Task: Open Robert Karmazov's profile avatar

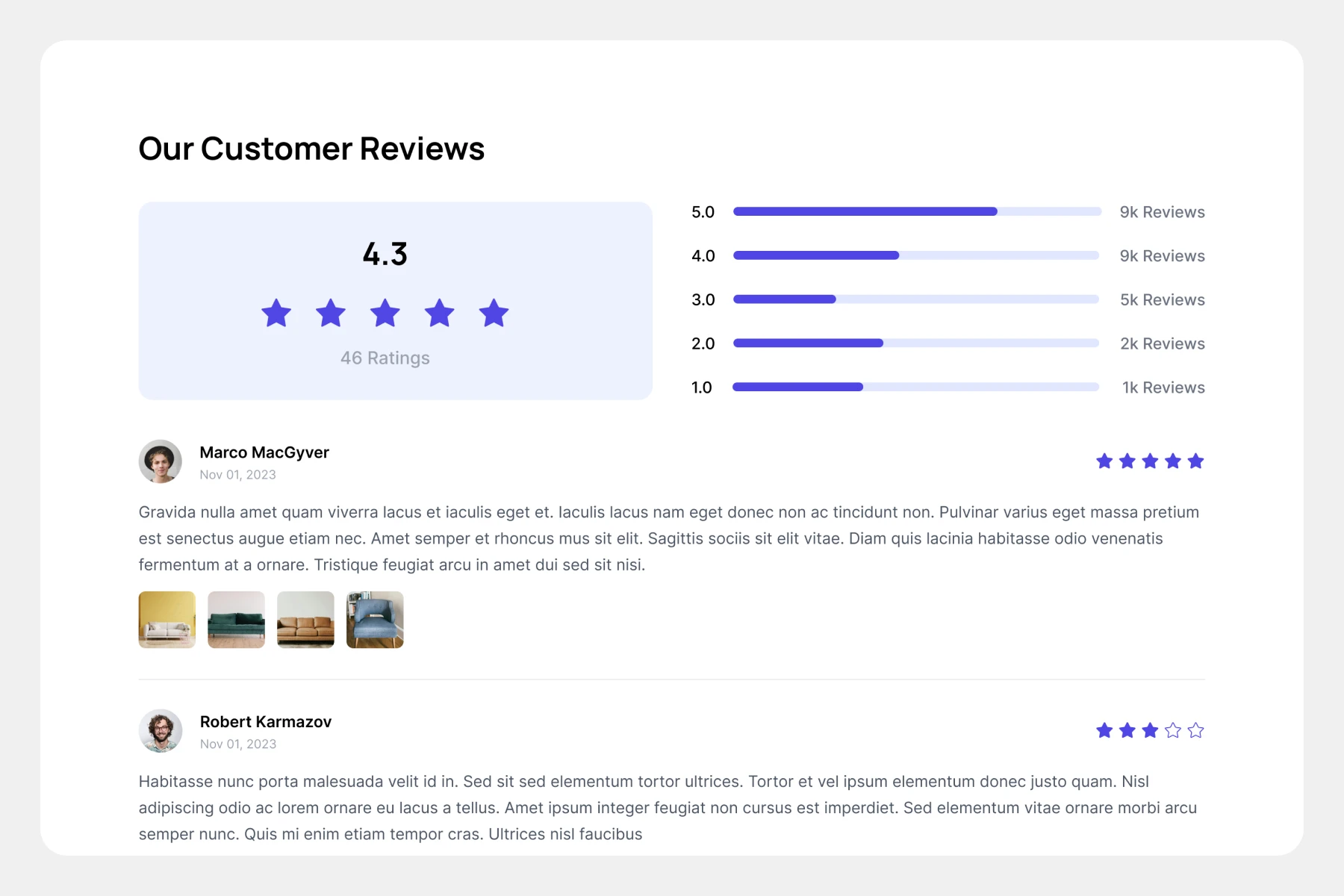Action: [161, 730]
